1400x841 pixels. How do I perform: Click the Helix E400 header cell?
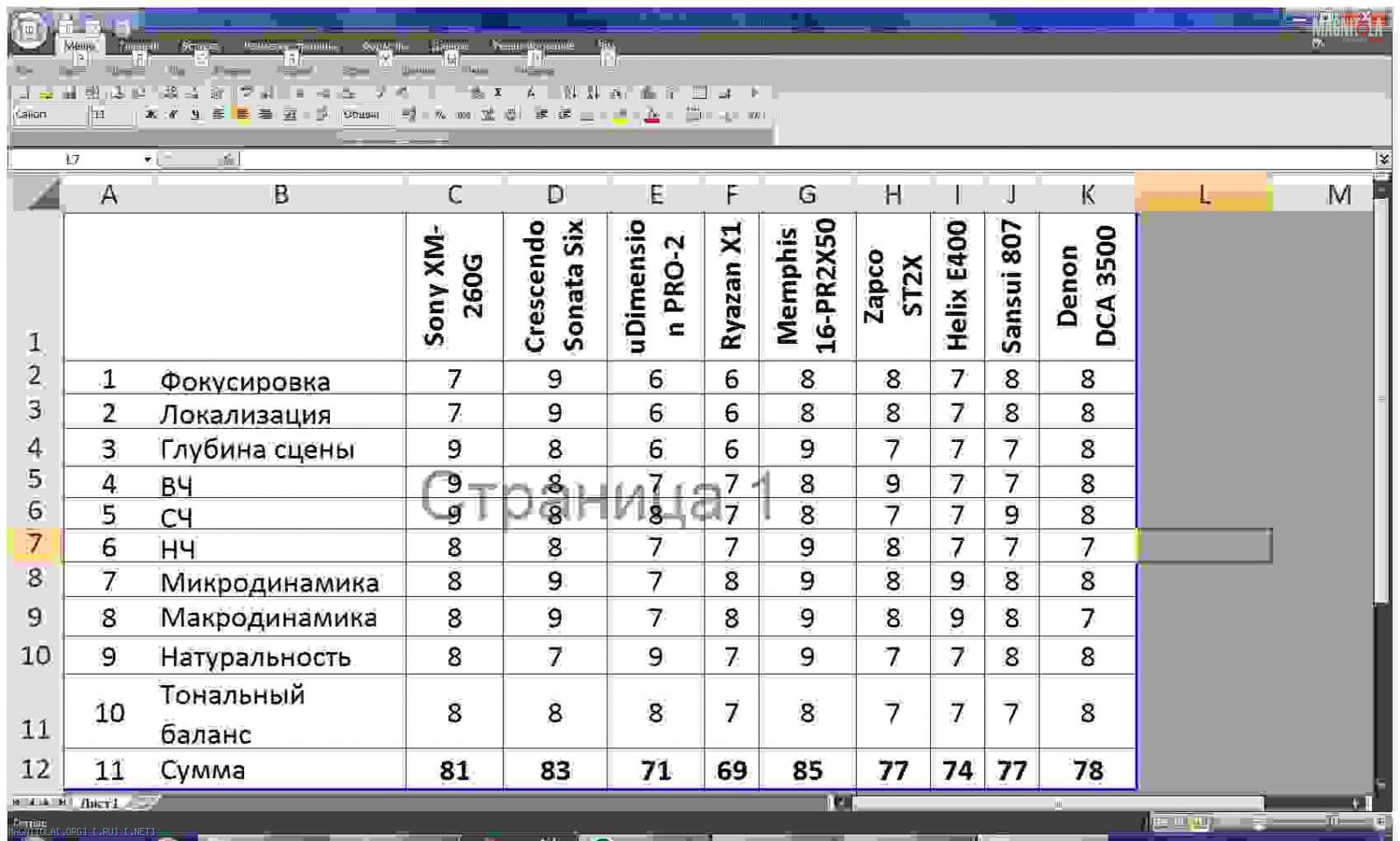click(x=957, y=286)
